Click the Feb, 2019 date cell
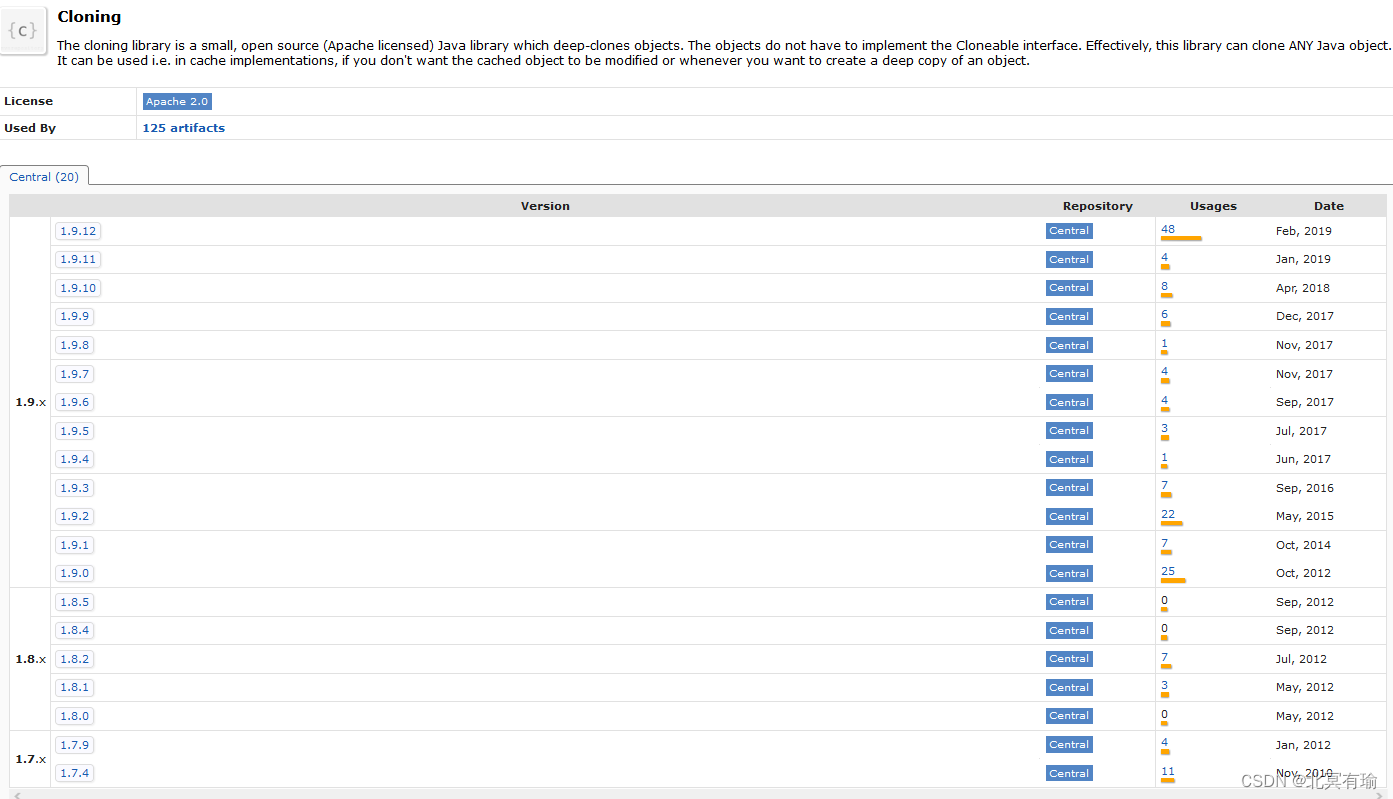The height and width of the screenshot is (799, 1393). click(1304, 231)
